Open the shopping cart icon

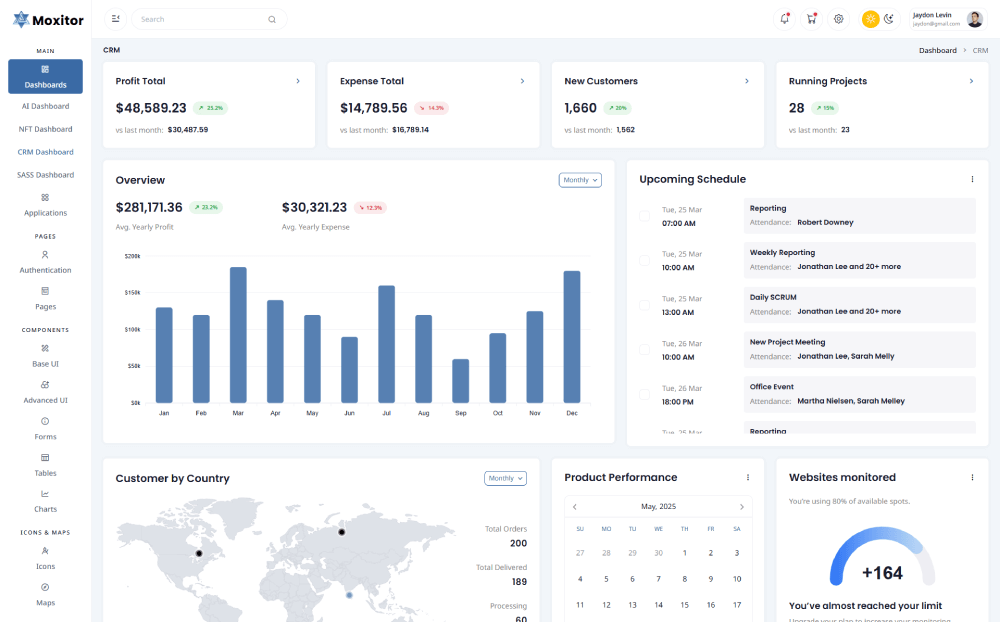click(x=811, y=19)
